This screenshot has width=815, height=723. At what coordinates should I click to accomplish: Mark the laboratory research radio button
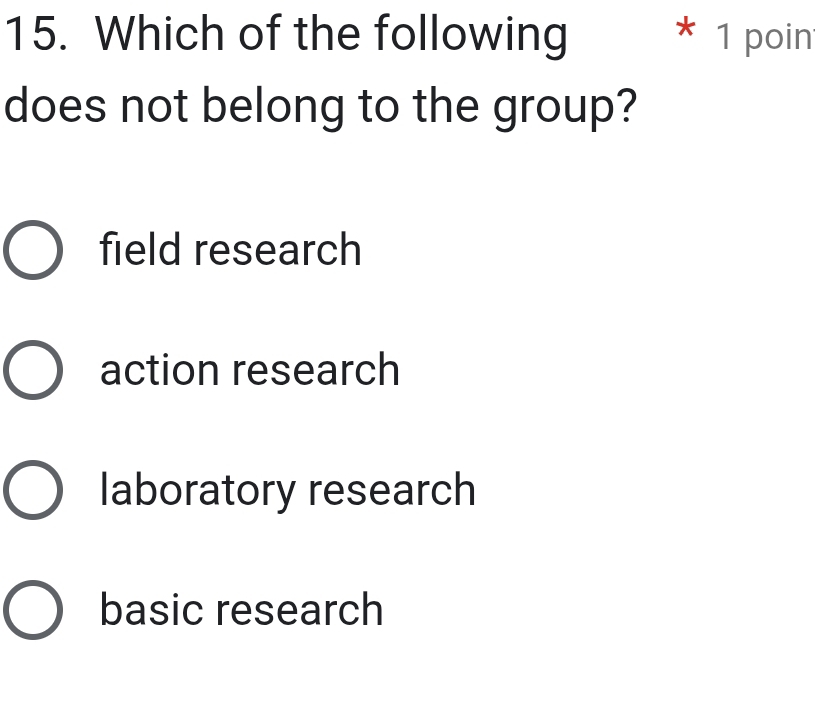coord(33,490)
